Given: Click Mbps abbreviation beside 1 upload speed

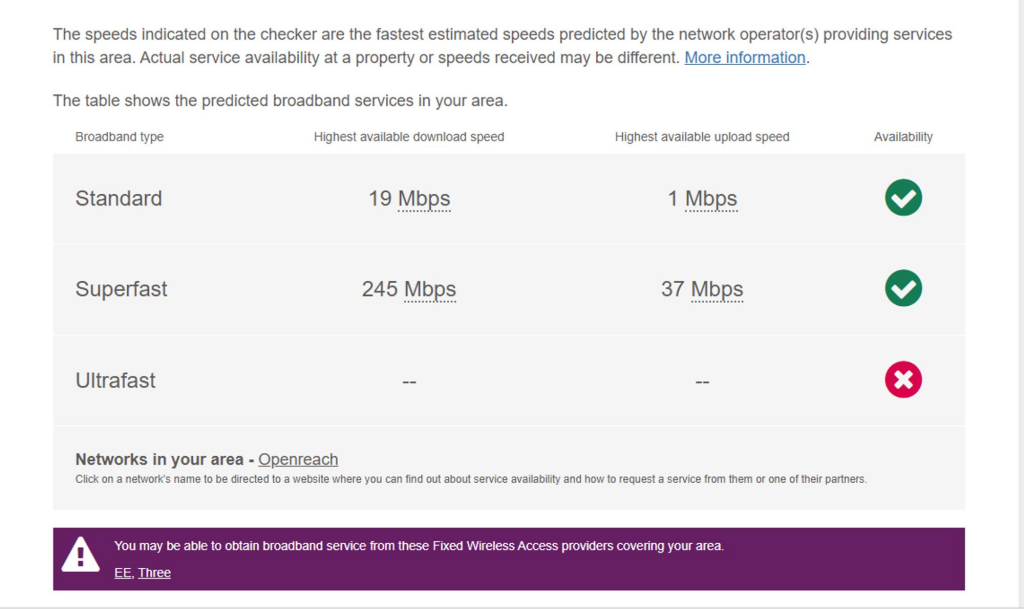Looking at the screenshot, I should pos(711,199).
